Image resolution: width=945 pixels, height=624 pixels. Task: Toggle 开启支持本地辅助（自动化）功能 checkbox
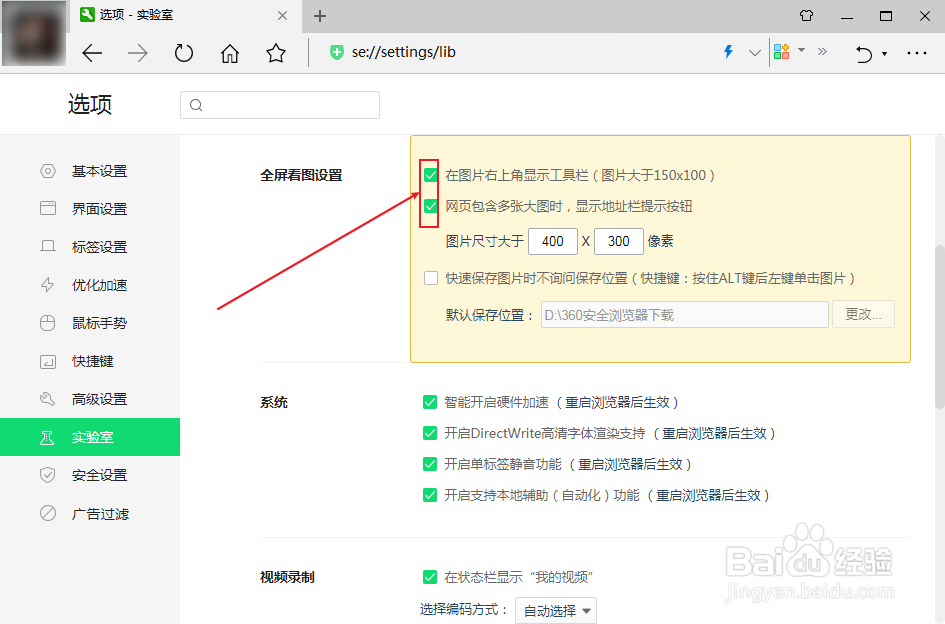tap(430, 495)
